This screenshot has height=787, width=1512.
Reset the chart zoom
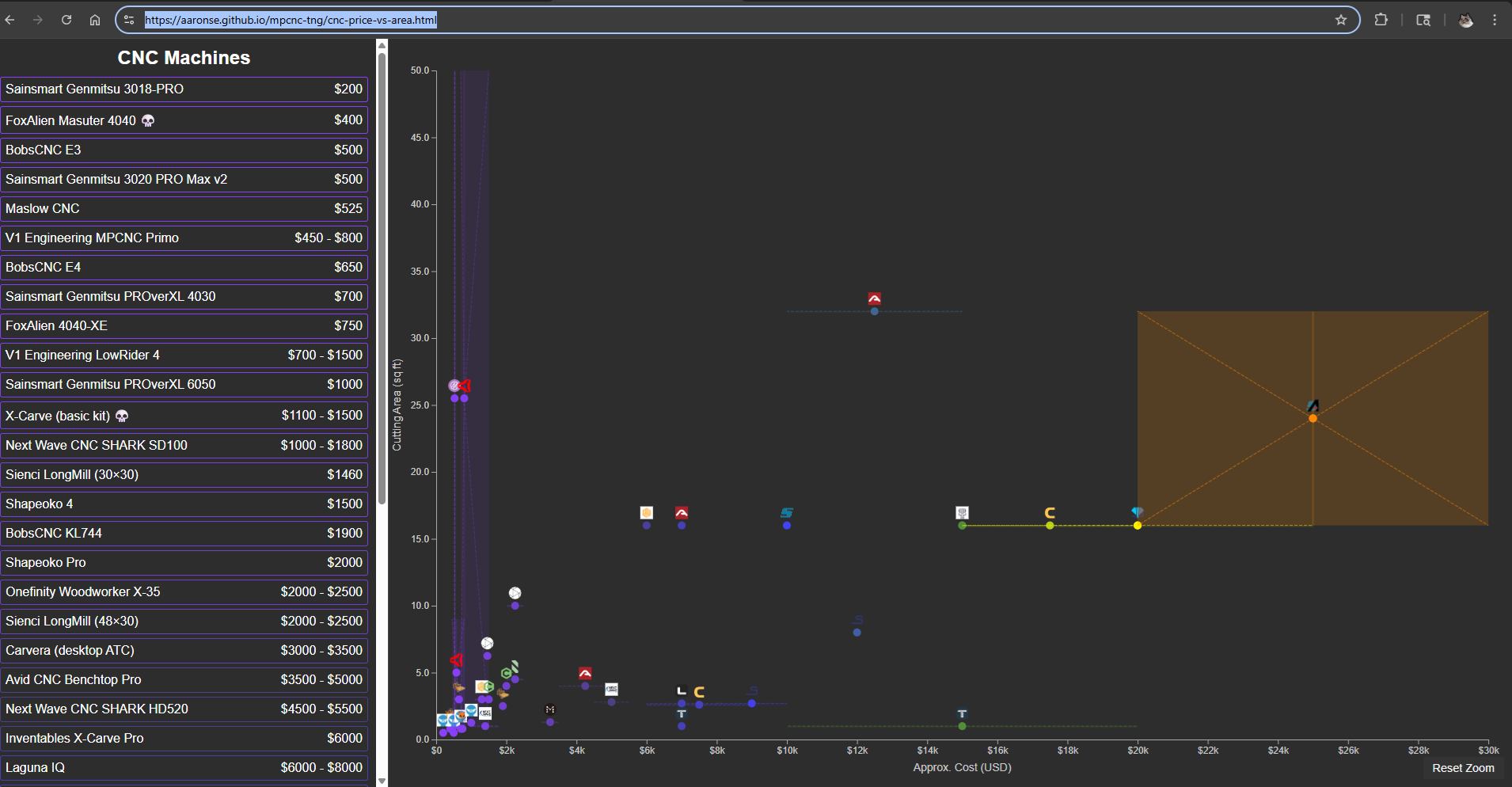click(x=1463, y=768)
